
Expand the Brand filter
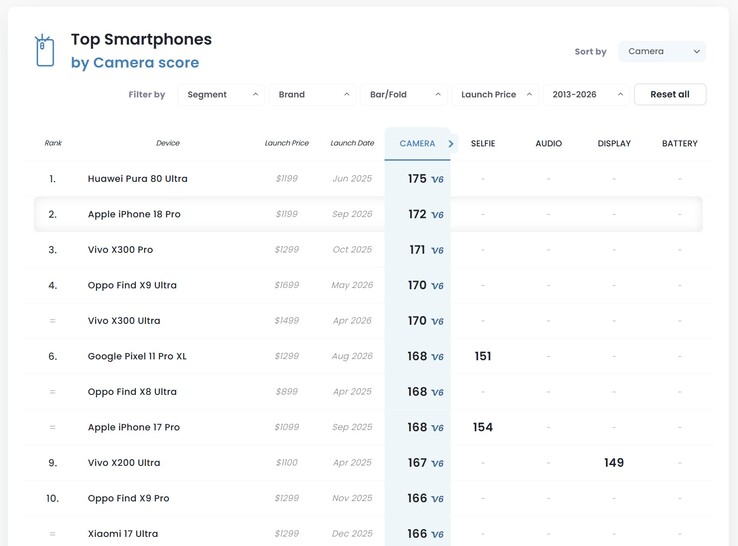(313, 95)
